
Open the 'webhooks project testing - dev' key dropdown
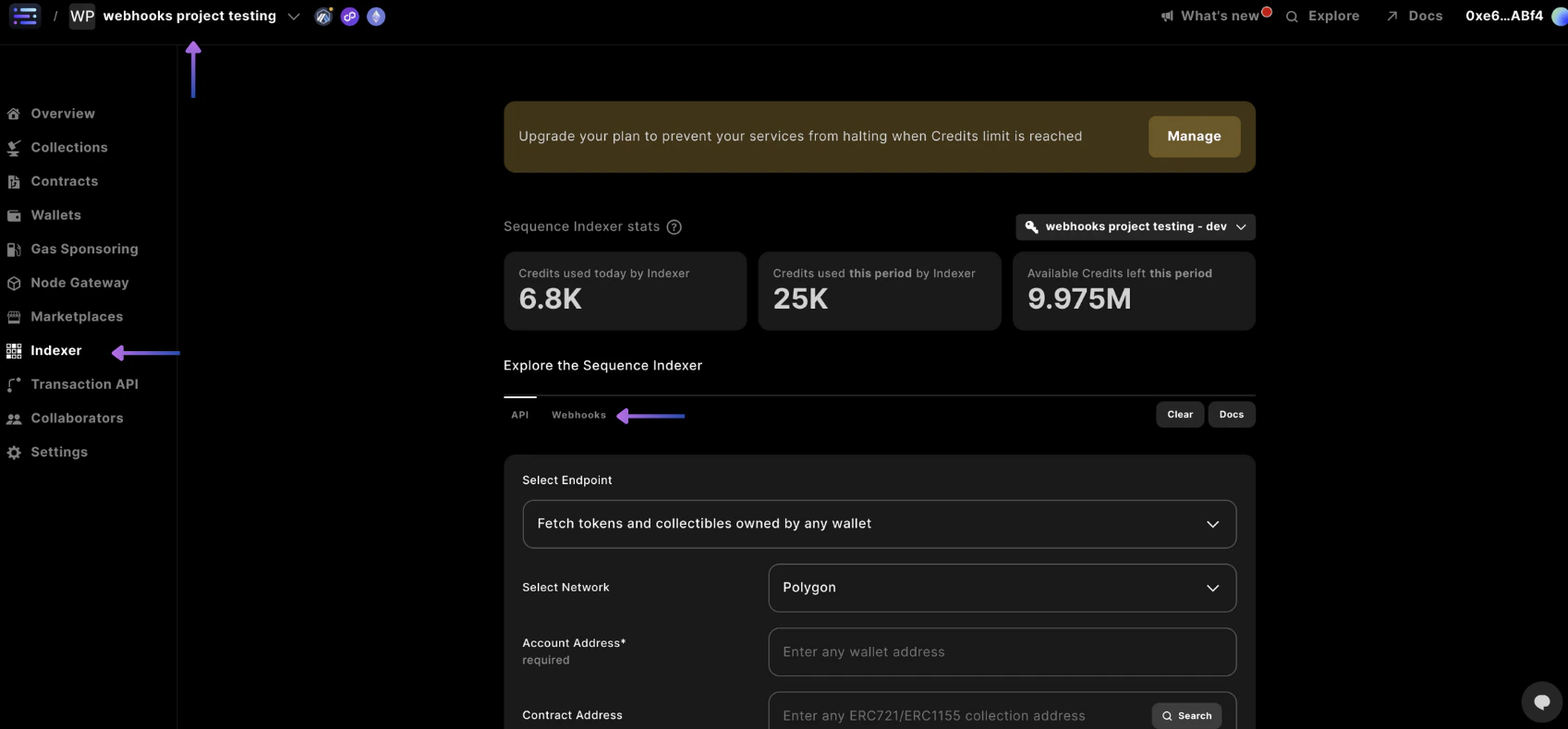(1136, 227)
